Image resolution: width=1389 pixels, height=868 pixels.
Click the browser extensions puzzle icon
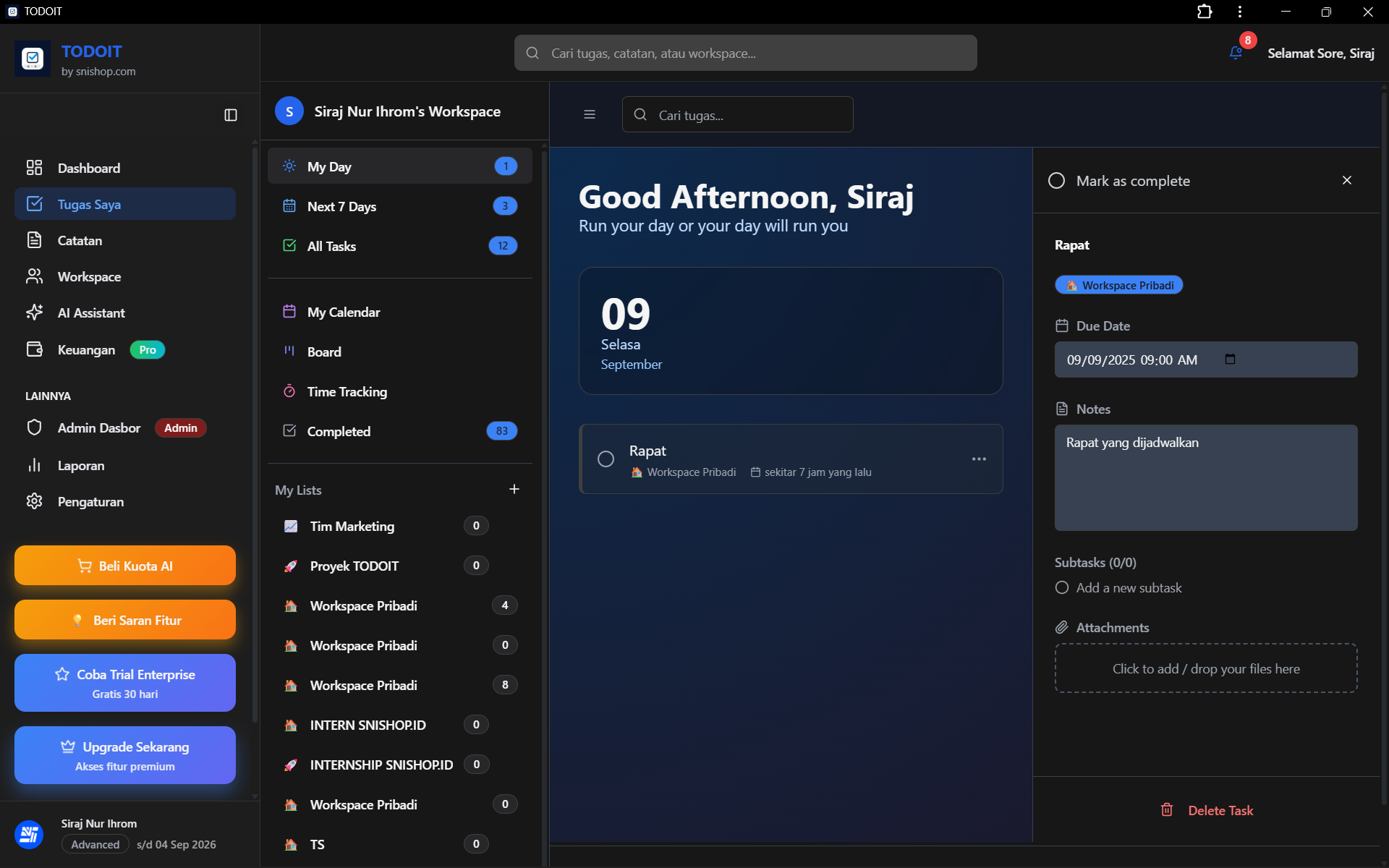point(1205,12)
